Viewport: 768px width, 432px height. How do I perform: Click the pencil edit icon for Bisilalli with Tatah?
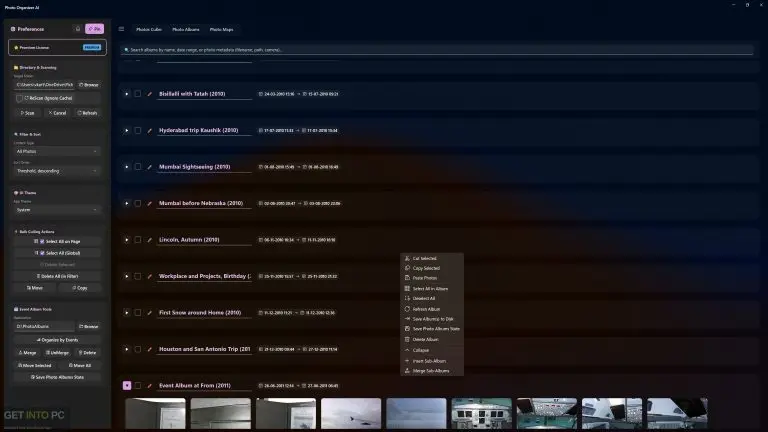(x=150, y=94)
